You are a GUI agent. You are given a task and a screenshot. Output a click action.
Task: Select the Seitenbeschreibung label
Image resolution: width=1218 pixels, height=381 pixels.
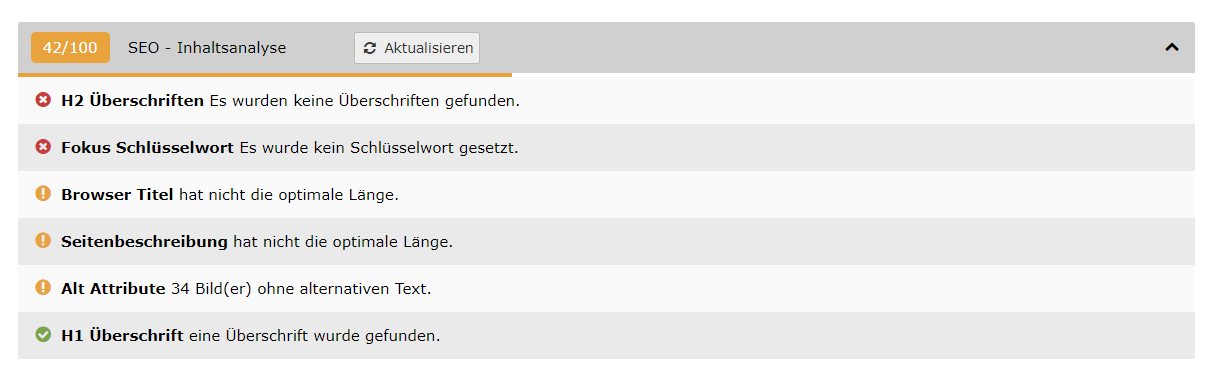[144, 242]
